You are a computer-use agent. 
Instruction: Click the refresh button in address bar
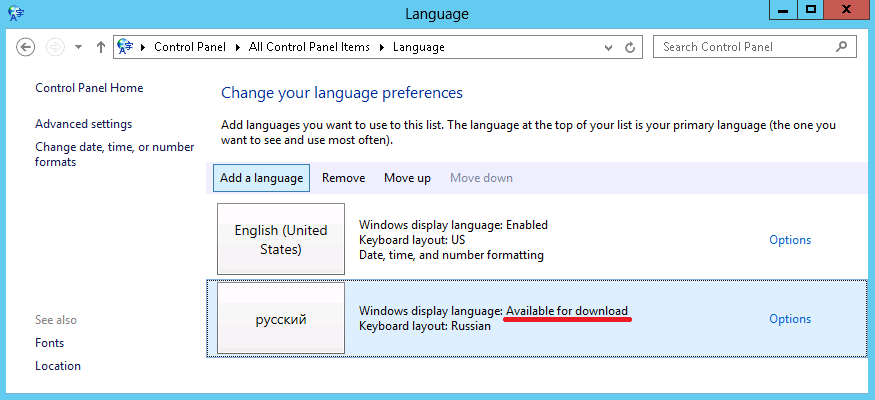pos(629,47)
